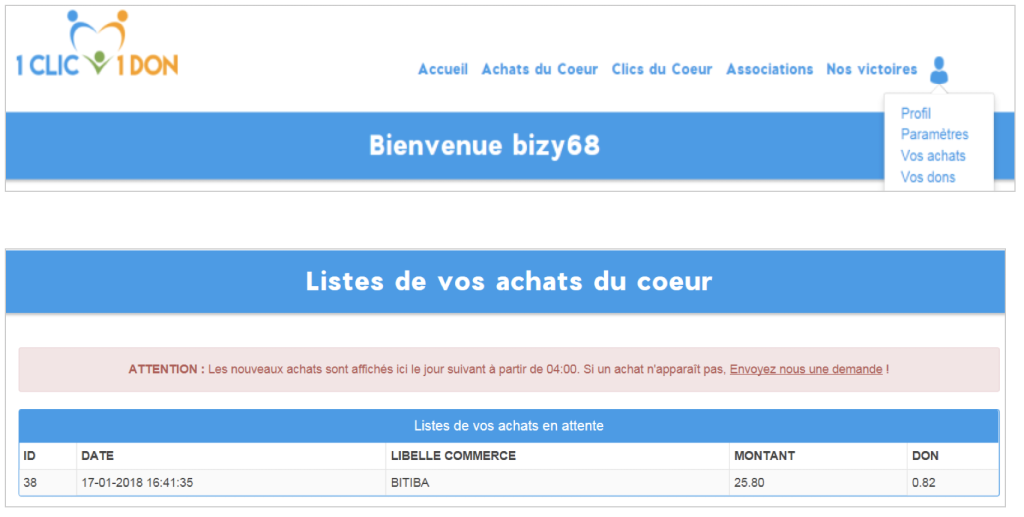This screenshot has height=517, width=1024.
Task: Choose Vos achats in user dropdown
Action: pyautogui.click(x=933, y=156)
